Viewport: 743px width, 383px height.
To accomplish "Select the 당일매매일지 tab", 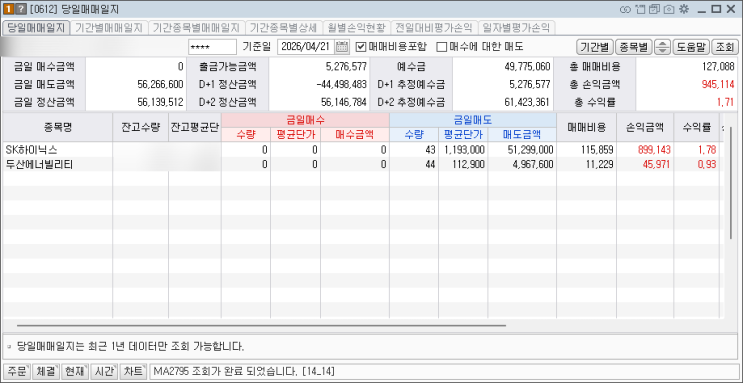I will pos(36,27).
